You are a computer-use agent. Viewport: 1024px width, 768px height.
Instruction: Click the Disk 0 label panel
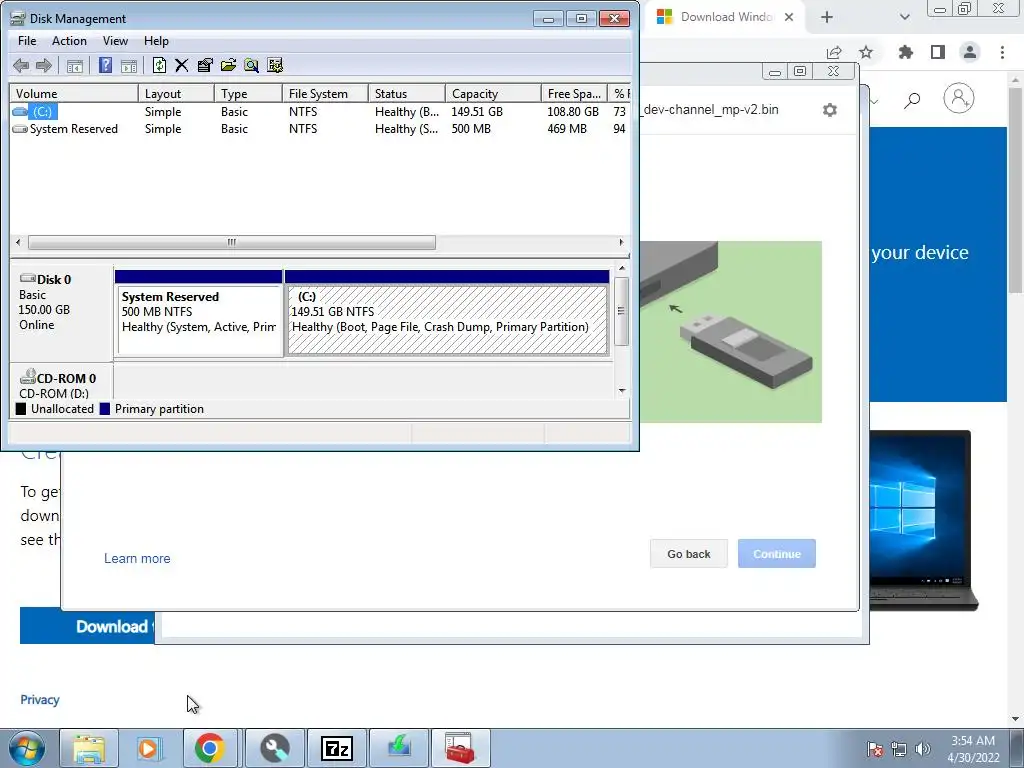click(x=61, y=311)
